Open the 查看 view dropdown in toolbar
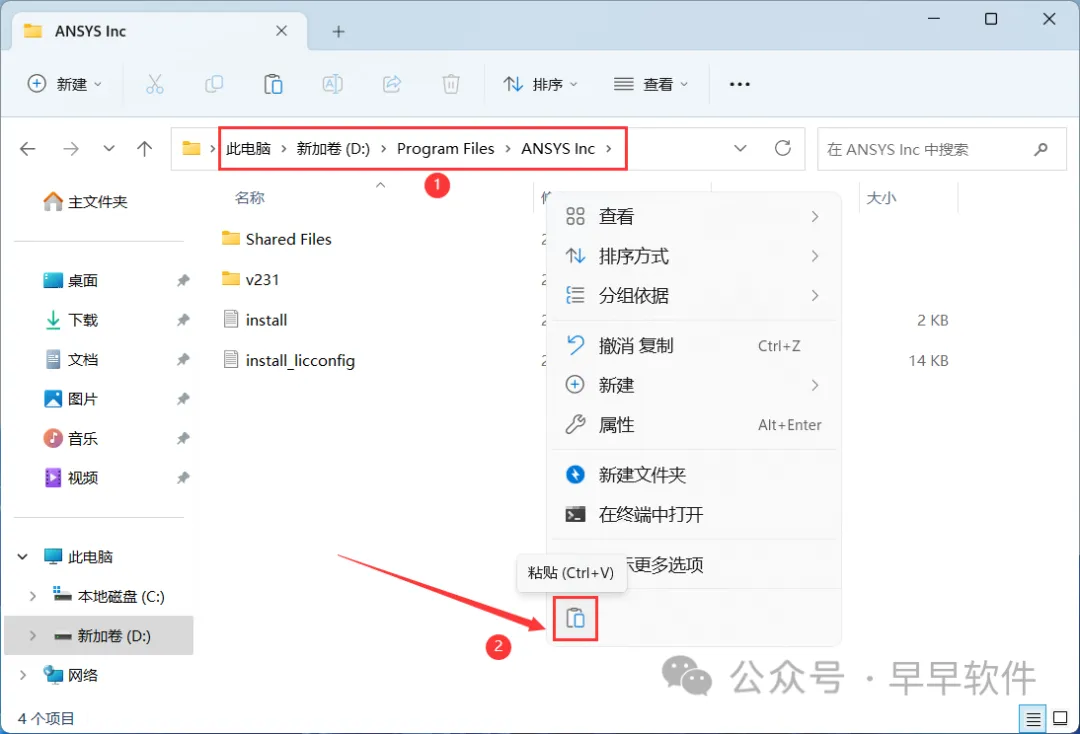1080x734 pixels. [x=651, y=84]
